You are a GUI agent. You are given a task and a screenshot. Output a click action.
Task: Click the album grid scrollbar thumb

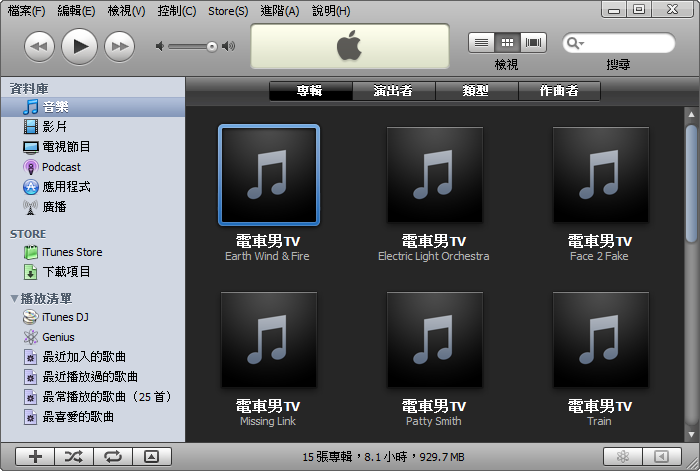[x=692, y=183]
